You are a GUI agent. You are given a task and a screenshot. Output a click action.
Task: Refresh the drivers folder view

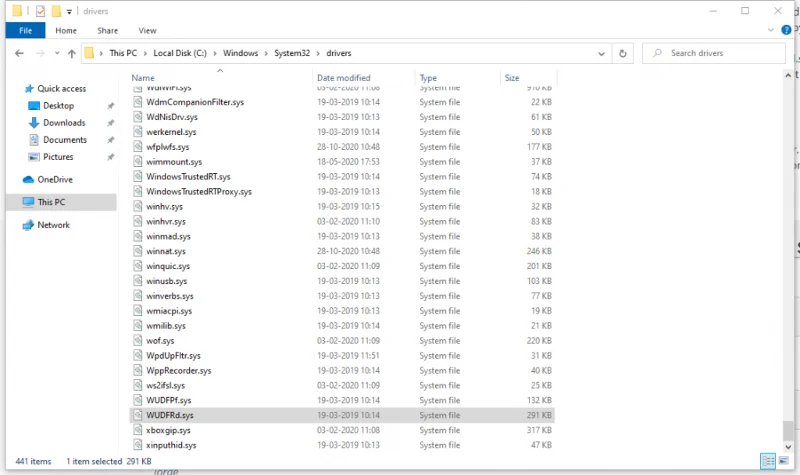pos(622,53)
